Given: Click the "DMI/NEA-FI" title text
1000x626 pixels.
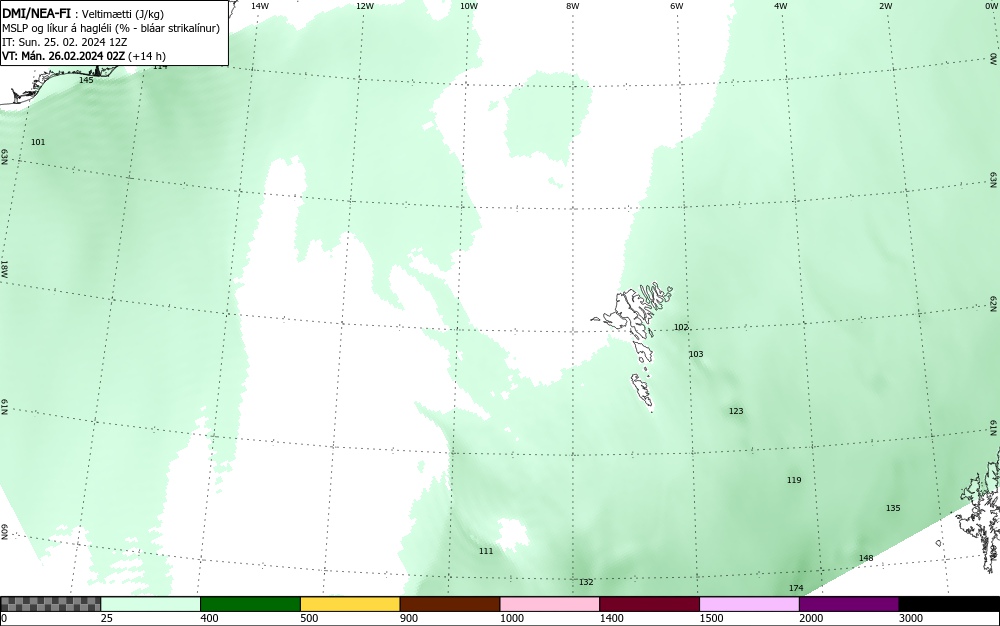Looking at the screenshot, I should (x=36, y=13).
